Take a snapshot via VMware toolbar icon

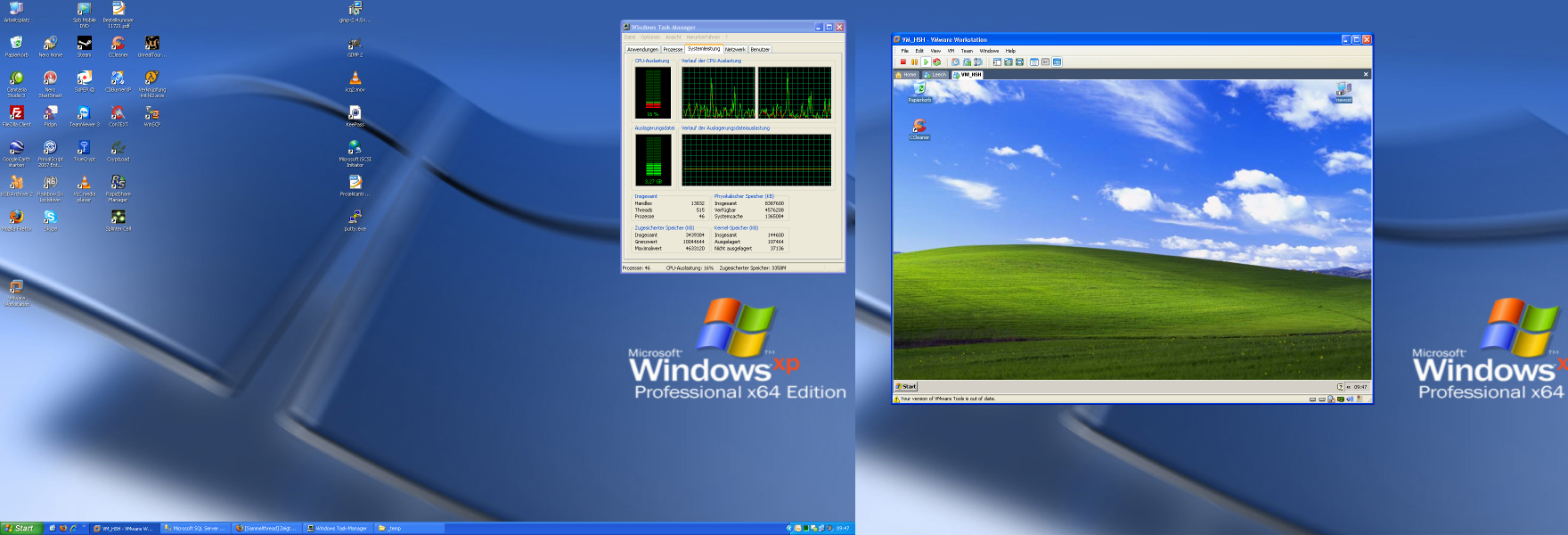[955, 62]
